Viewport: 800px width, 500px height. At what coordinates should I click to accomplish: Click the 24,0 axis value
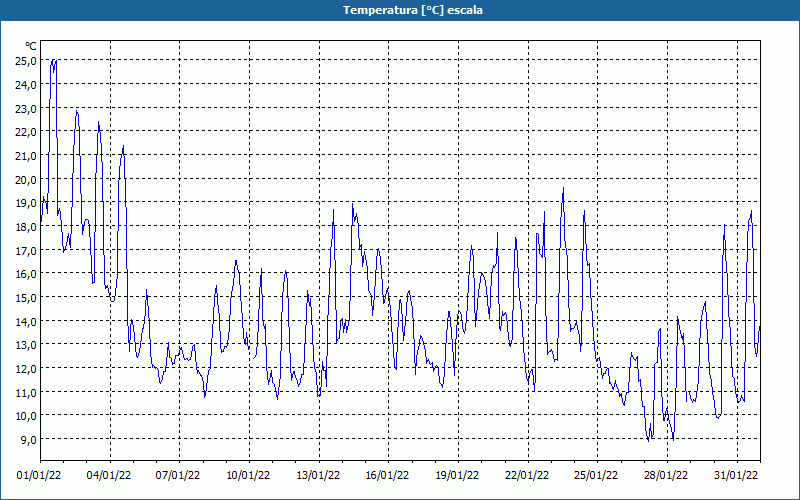tap(26, 85)
